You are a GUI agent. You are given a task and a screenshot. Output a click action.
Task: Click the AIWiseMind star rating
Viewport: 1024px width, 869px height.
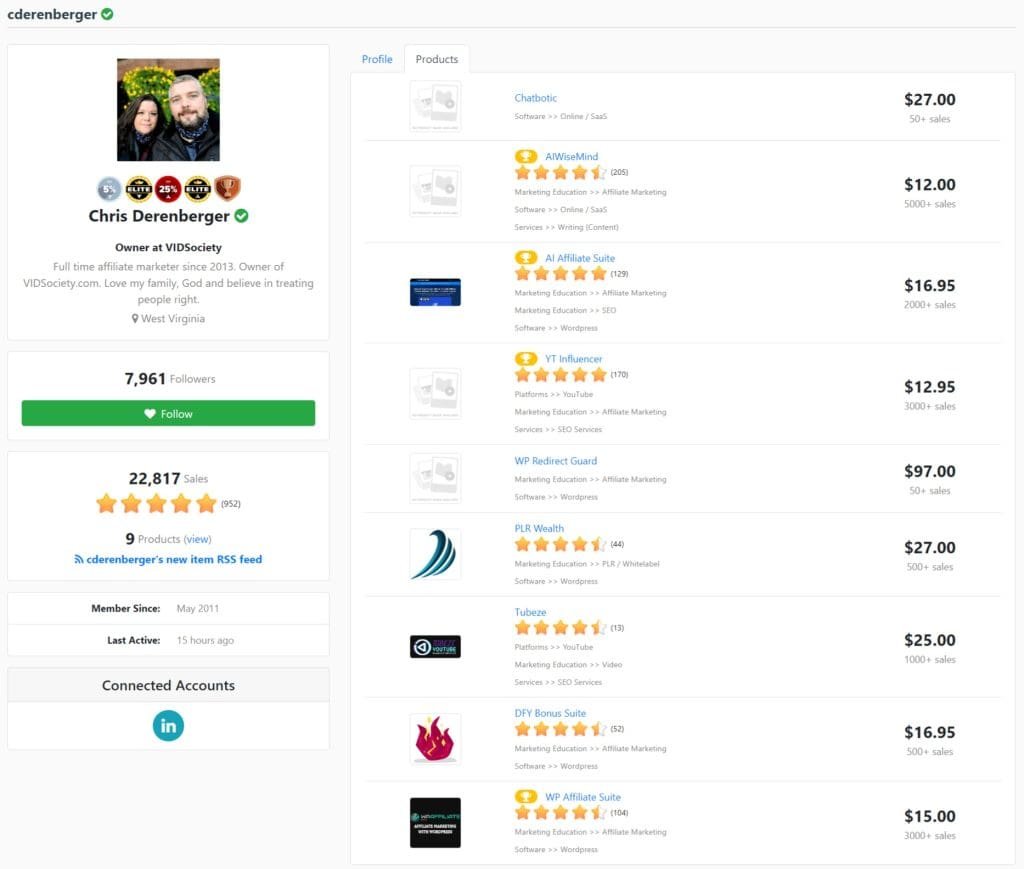coord(560,172)
